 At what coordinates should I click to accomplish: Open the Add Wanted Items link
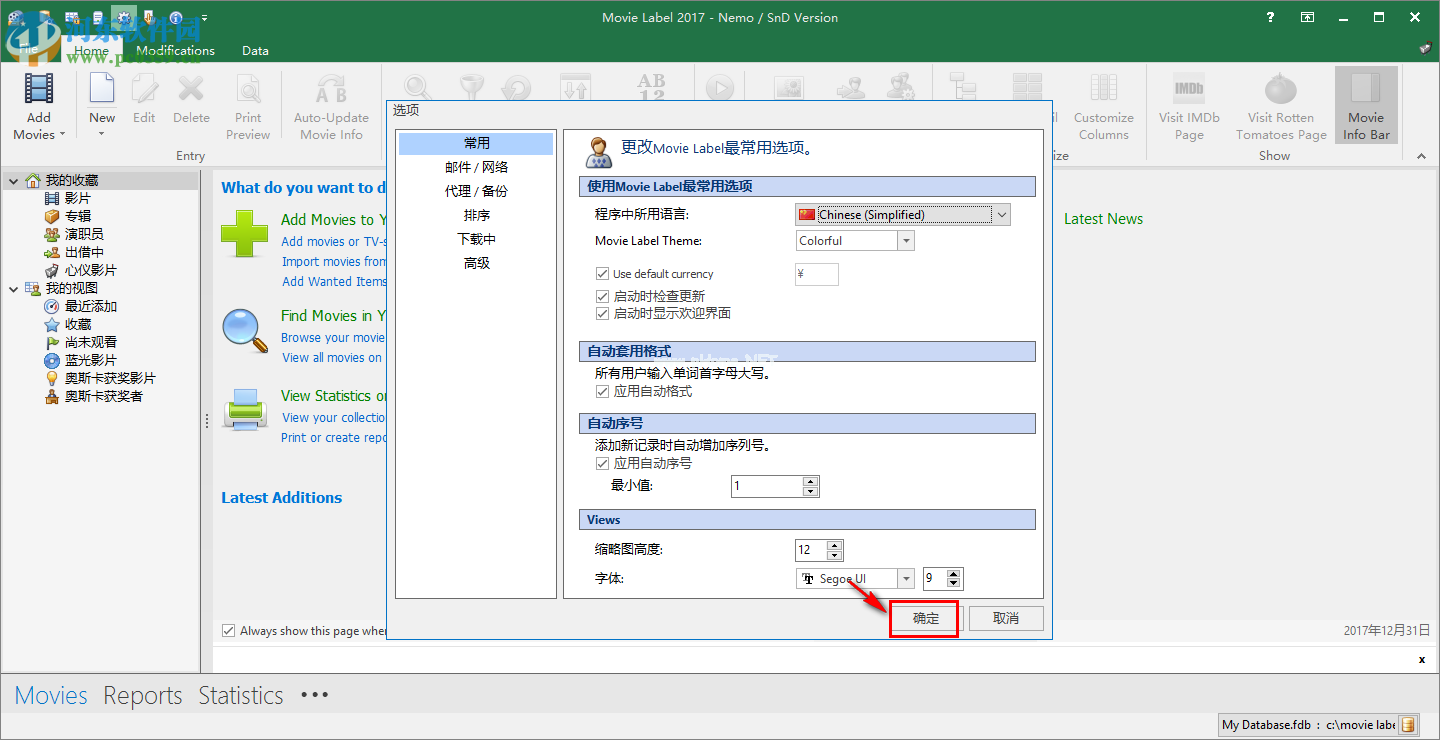tap(334, 281)
